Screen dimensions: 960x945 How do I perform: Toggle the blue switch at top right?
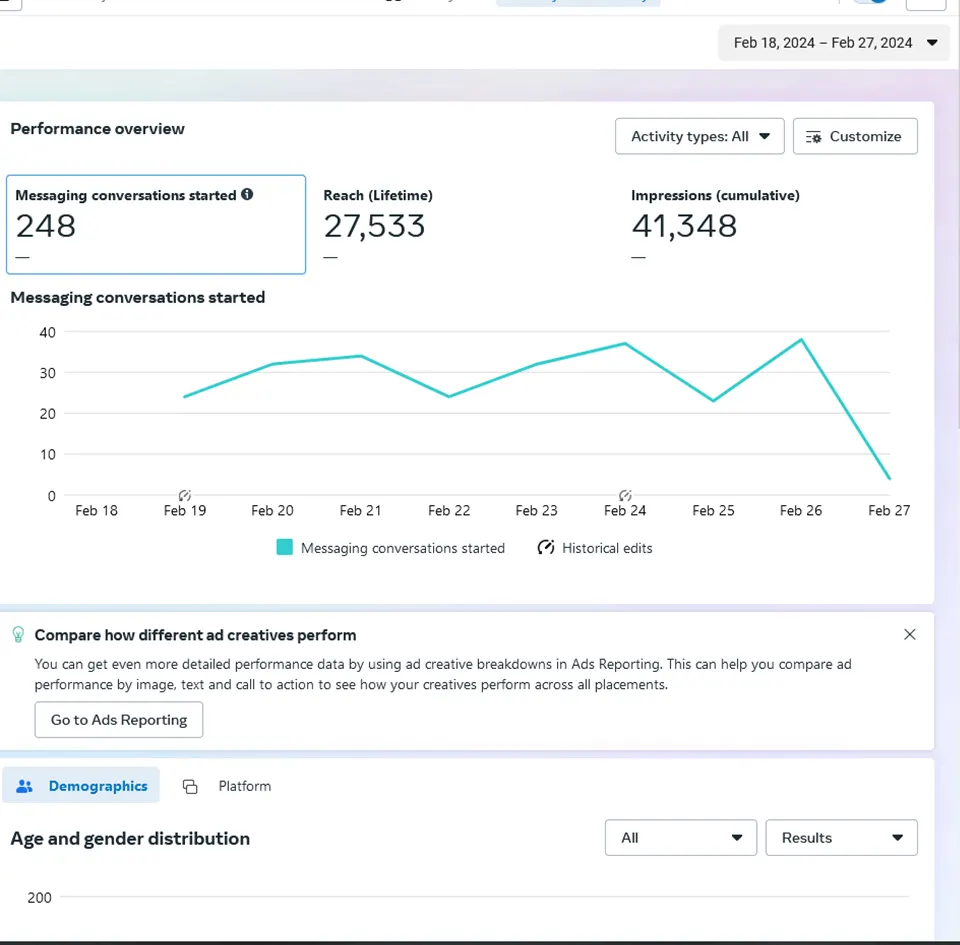pyautogui.click(x=870, y=1)
